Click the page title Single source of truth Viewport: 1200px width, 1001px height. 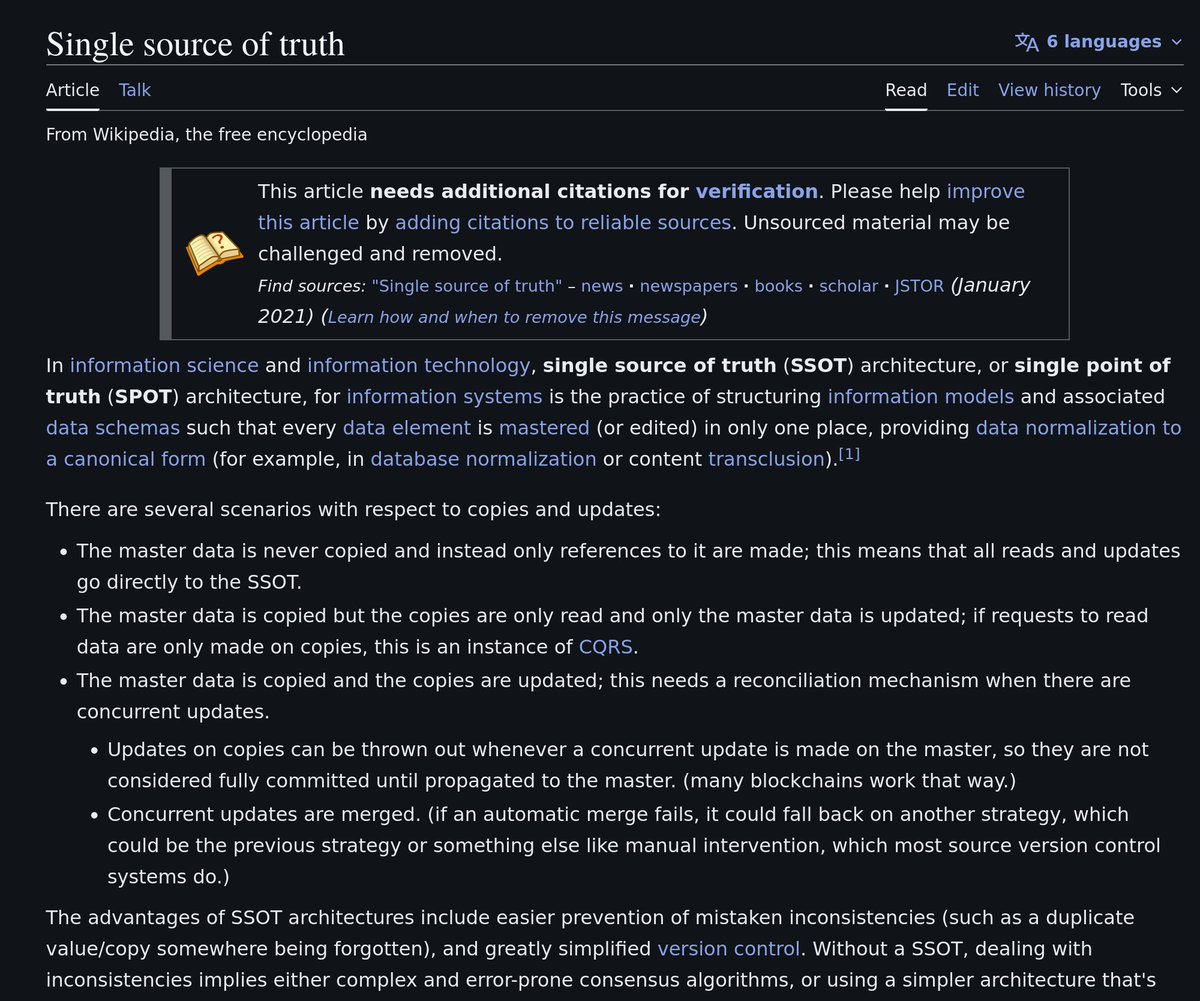195,44
